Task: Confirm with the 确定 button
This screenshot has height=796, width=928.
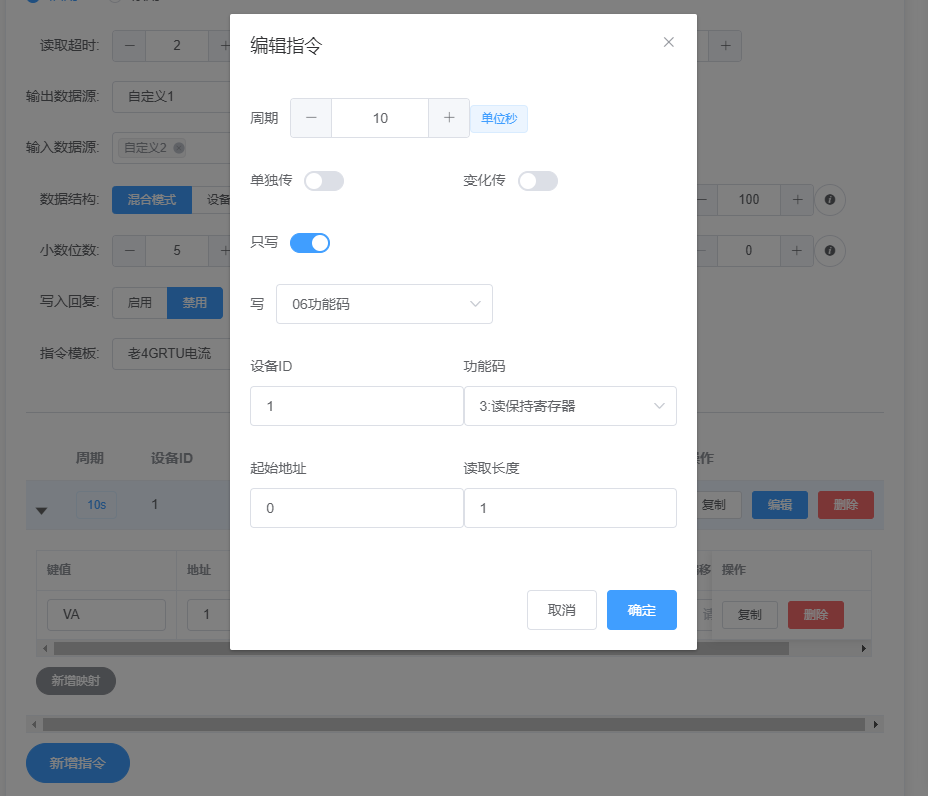Action: 641,610
